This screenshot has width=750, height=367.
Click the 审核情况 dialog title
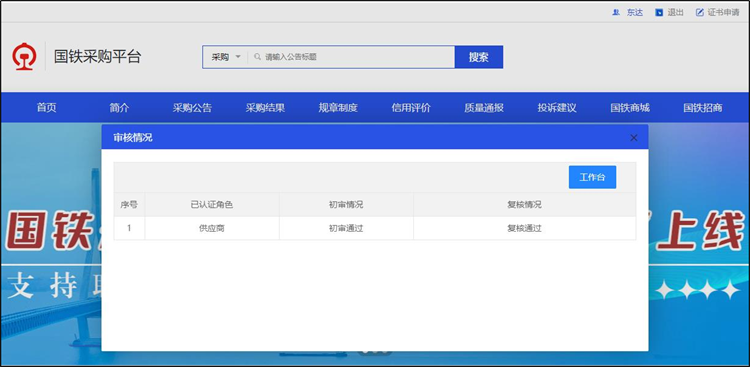pos(132,138)
